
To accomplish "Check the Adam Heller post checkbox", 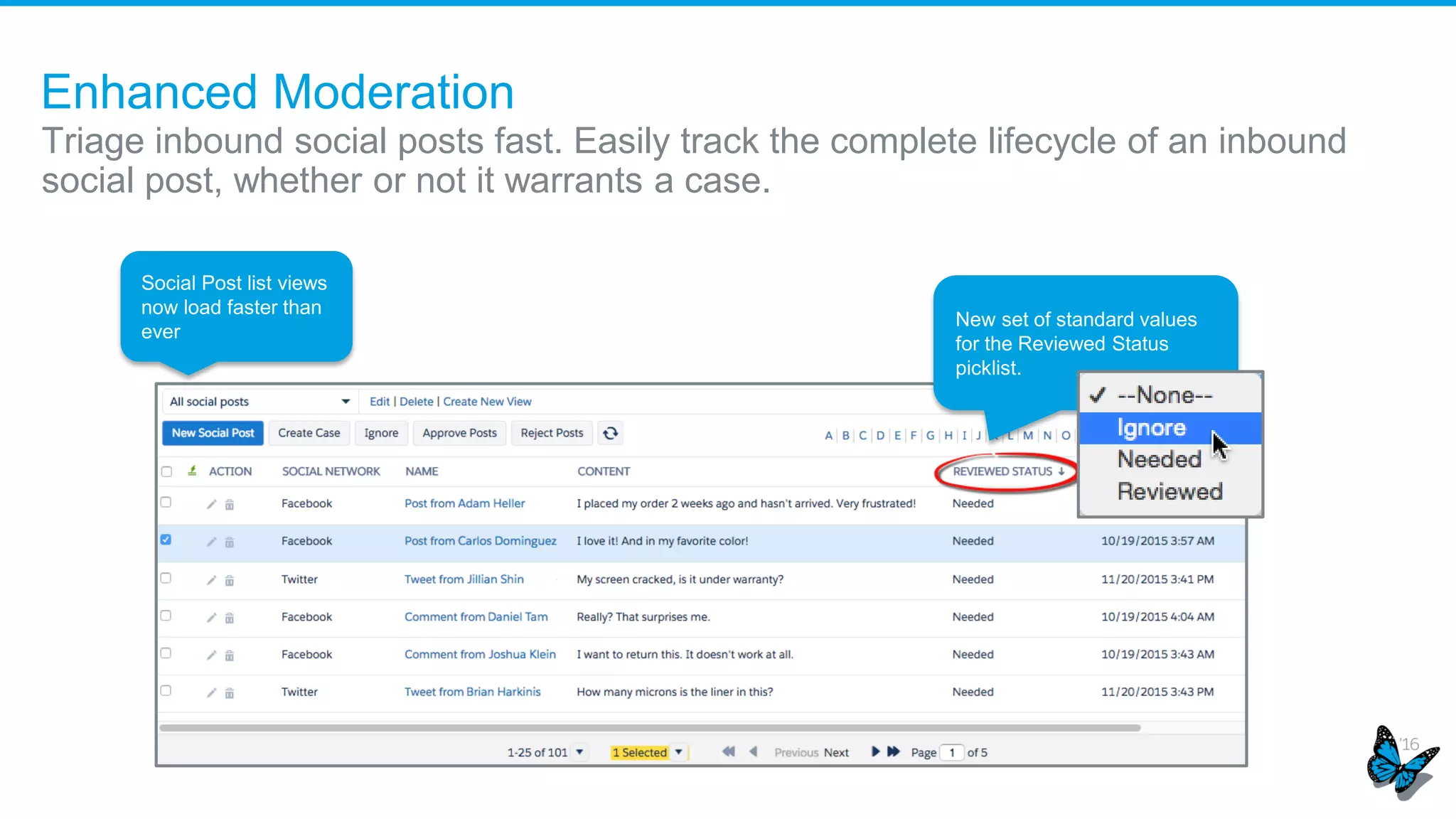I will coord(166,502).
